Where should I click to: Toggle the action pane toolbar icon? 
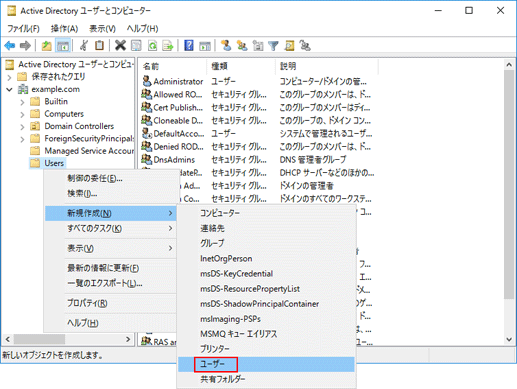pos(205,45)
